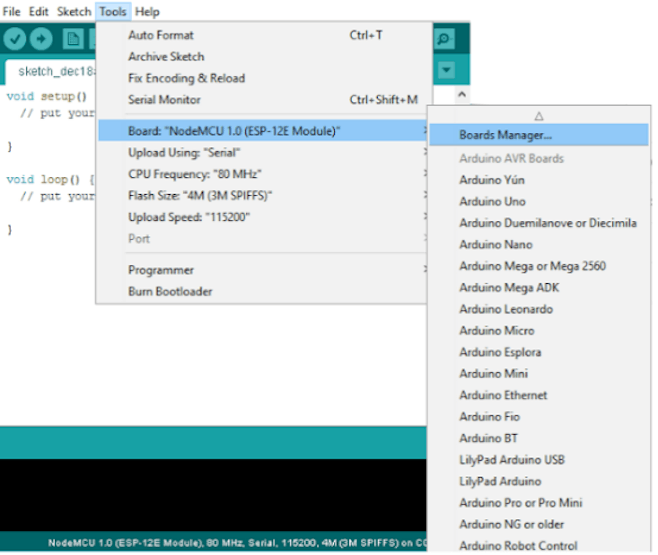The height and width of the screenshot is (555, 658).
Task: Expand Upload Speed "115200" submenu
Action: click(264, 217)
